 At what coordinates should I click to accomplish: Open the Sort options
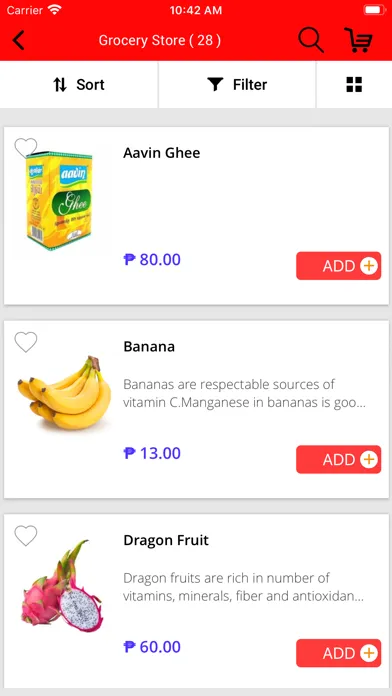(x=79, y=84)
